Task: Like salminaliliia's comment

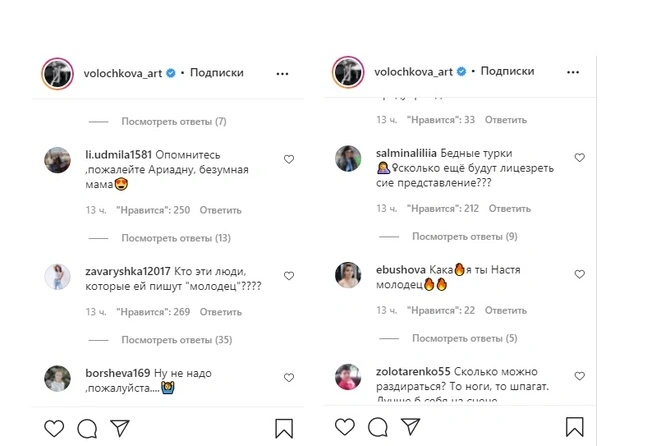Action: coord(579,158)
